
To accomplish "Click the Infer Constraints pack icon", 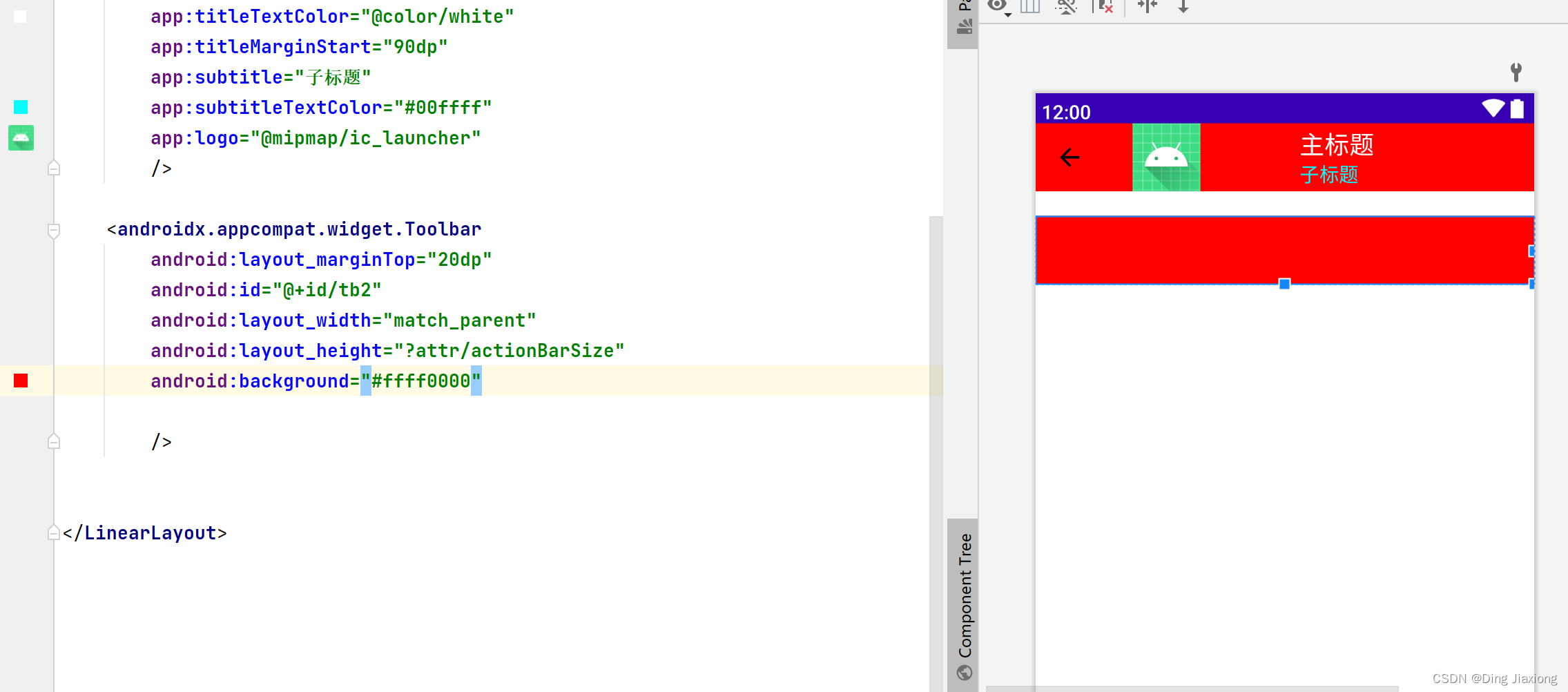I will [1148, 6].
